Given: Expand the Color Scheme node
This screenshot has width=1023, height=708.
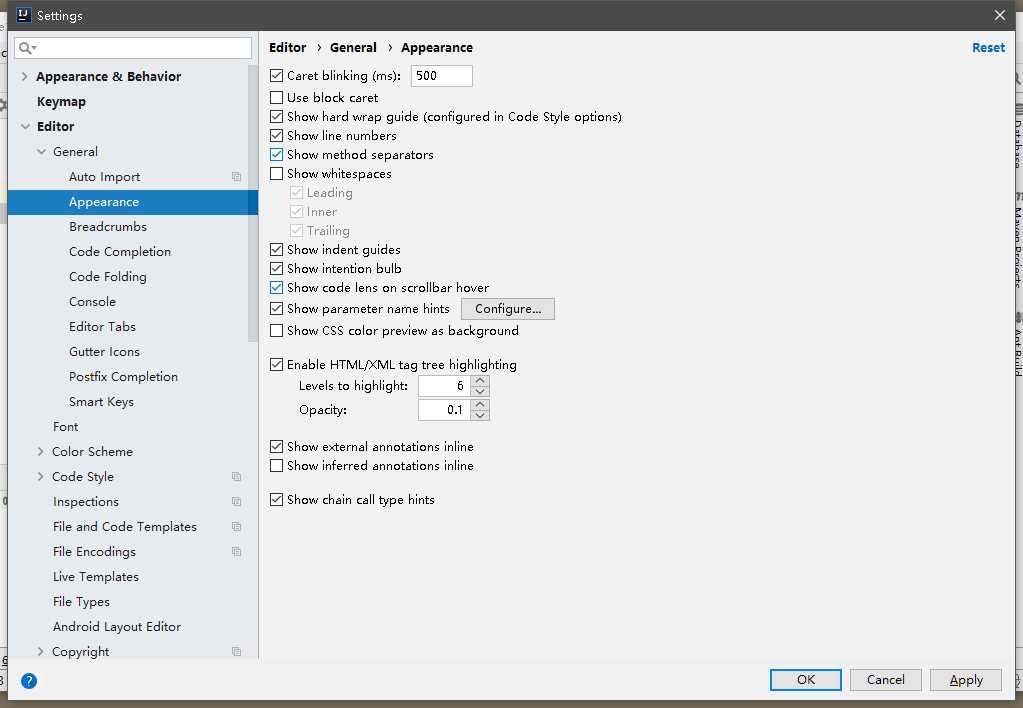Looking at the screenshot, I should (x=40, y=452).
